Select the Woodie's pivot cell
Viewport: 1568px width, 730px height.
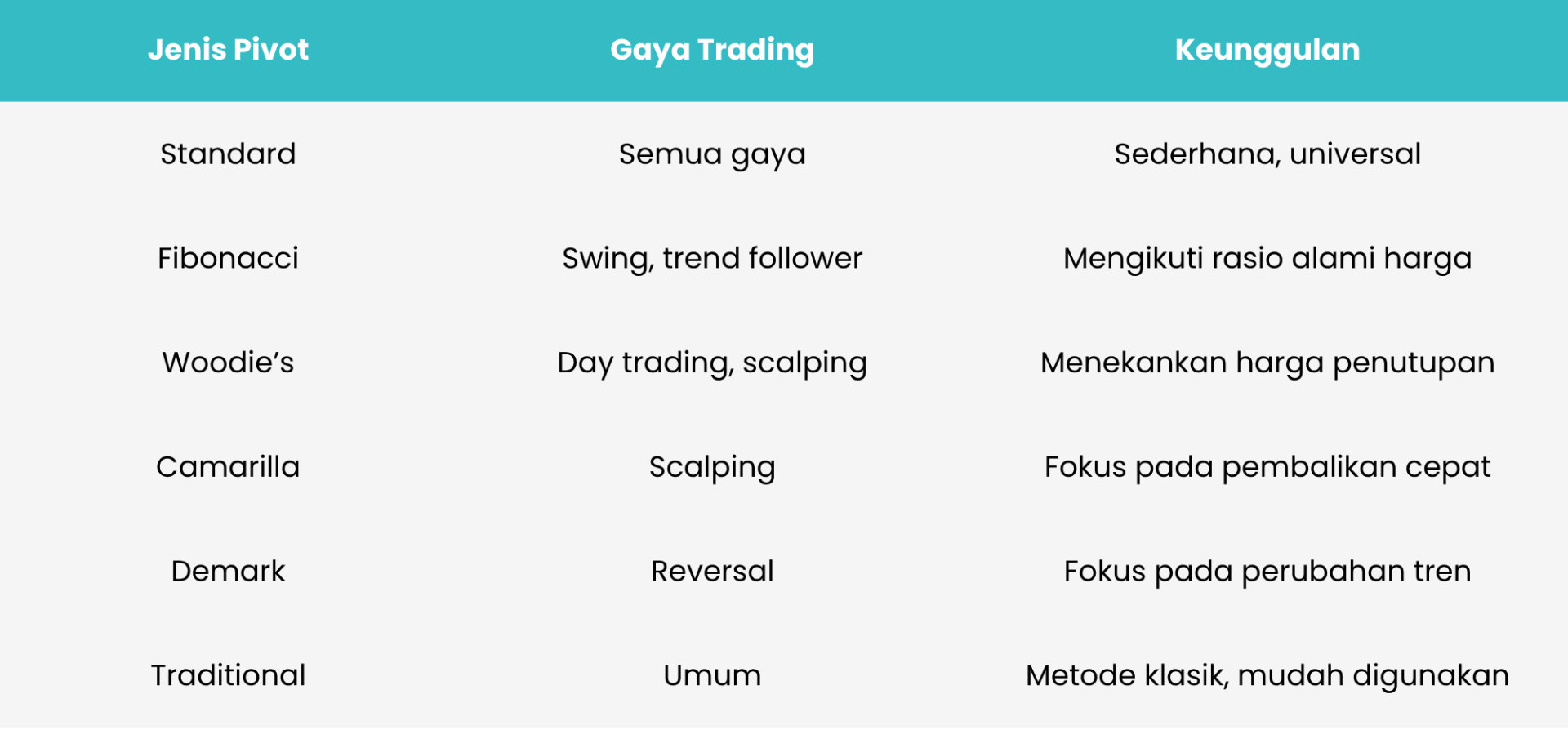tap(228, 363)
